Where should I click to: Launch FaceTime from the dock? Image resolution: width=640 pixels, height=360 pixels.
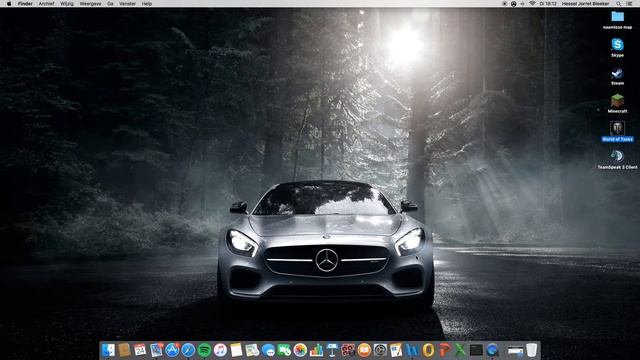(284, 350)
